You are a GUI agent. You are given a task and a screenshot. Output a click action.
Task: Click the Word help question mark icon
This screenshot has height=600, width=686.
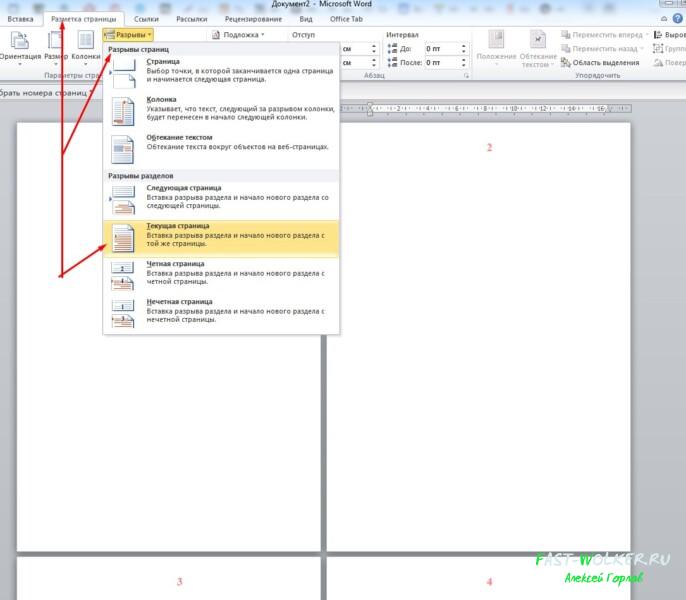pyautogui.click(x=677, y=18)
